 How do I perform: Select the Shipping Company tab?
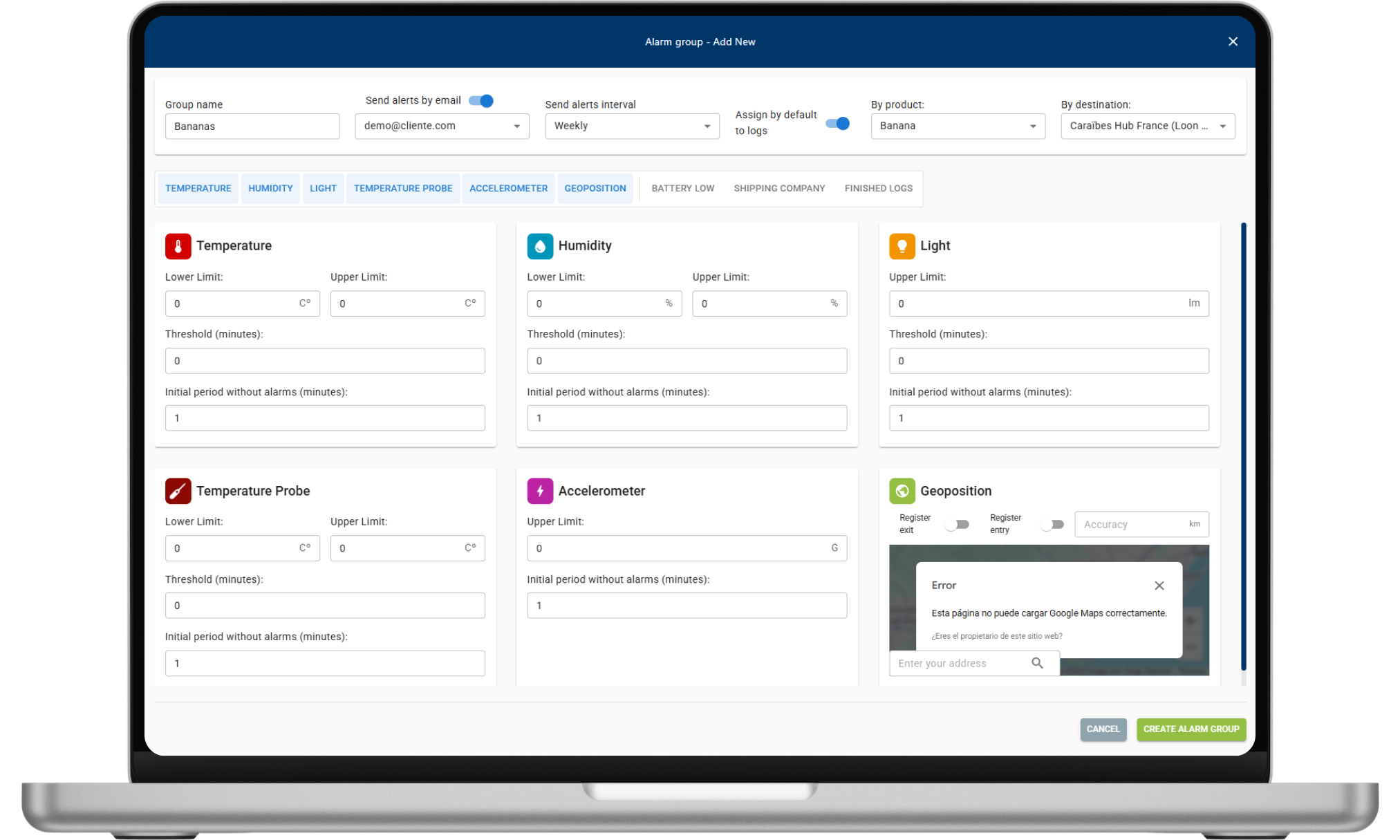pyautogui.click(x=779, y=188)
